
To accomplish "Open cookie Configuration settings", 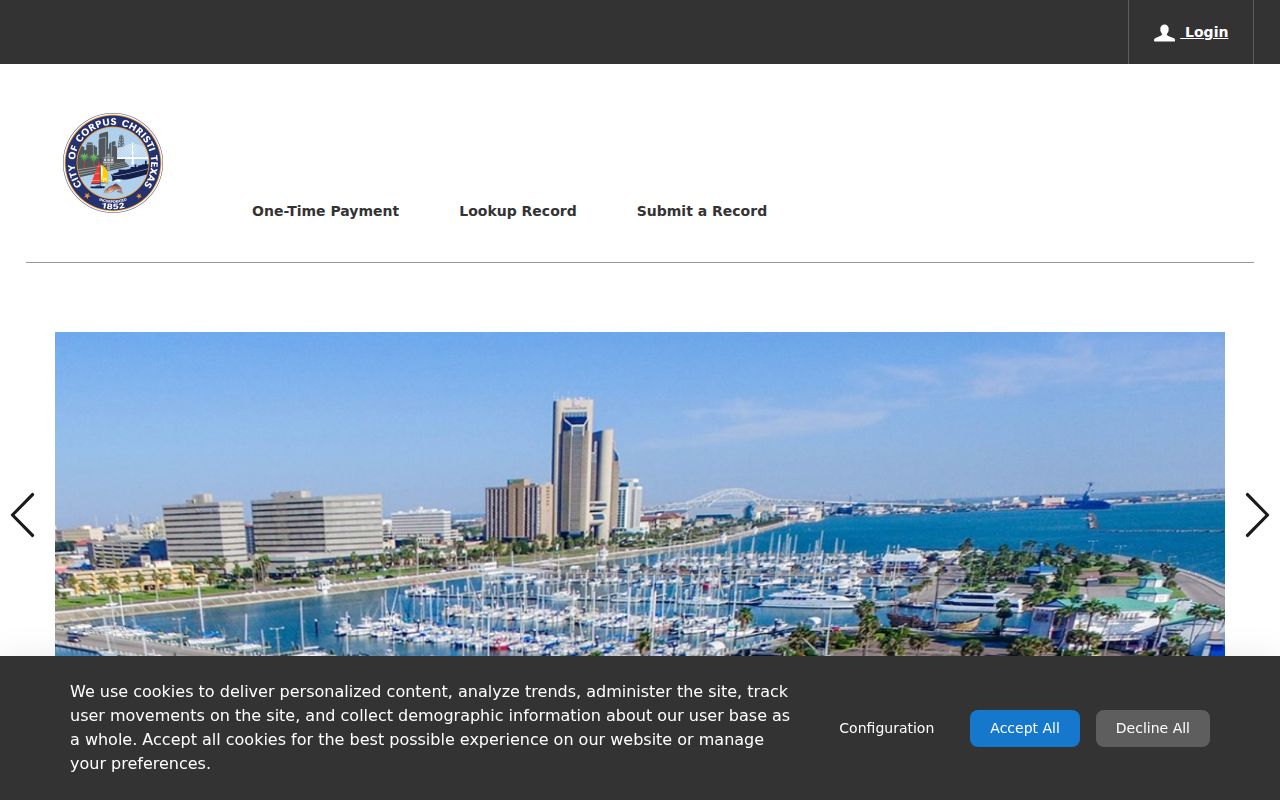I will tap(886, 728).
